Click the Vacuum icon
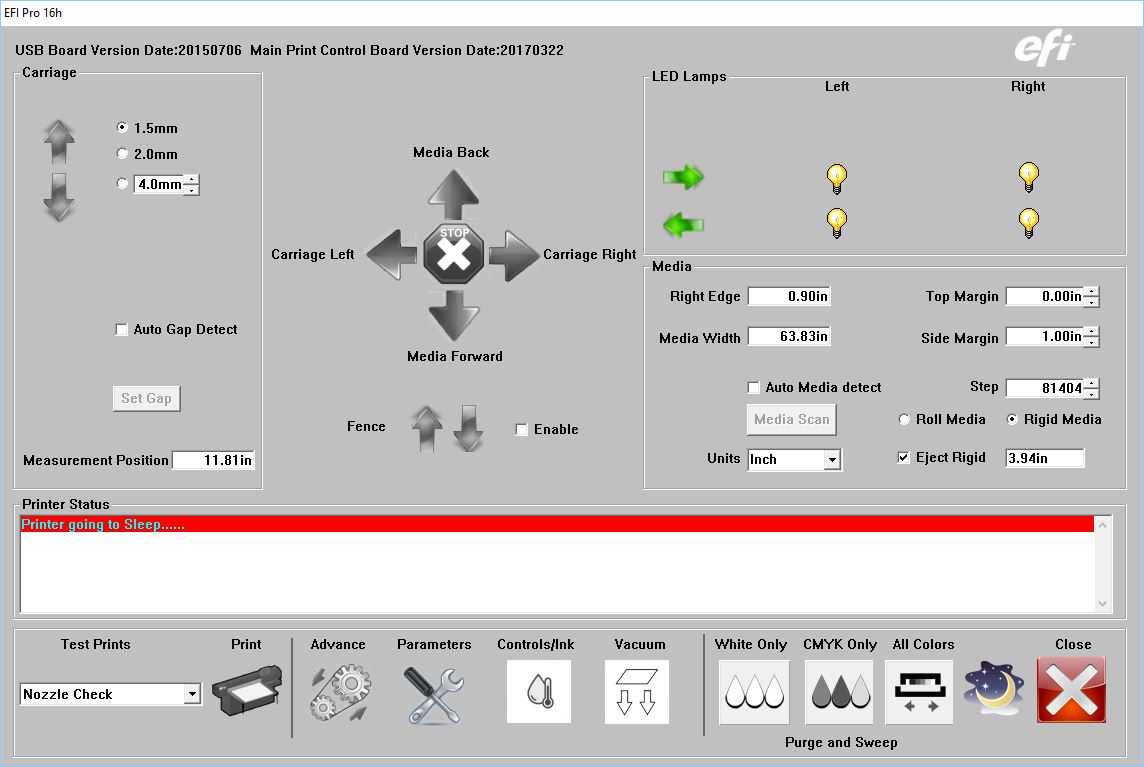The width and height of the screenshot is (1144, 767). [637, 690]
